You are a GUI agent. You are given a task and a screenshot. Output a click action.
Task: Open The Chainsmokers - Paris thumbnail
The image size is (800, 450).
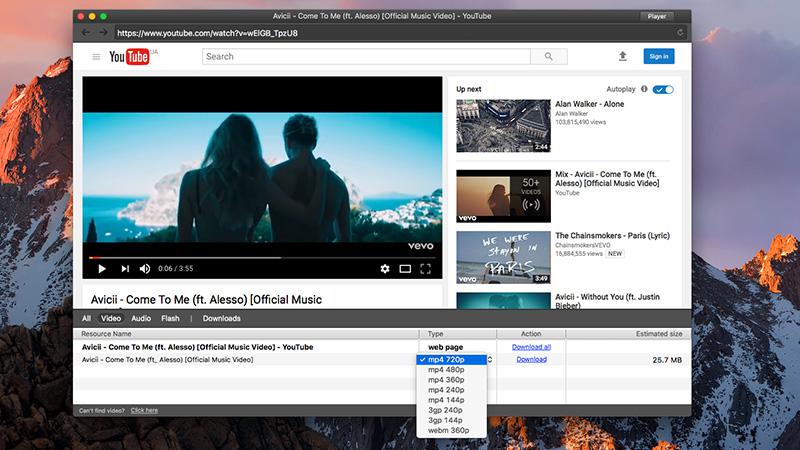[503, 257]
